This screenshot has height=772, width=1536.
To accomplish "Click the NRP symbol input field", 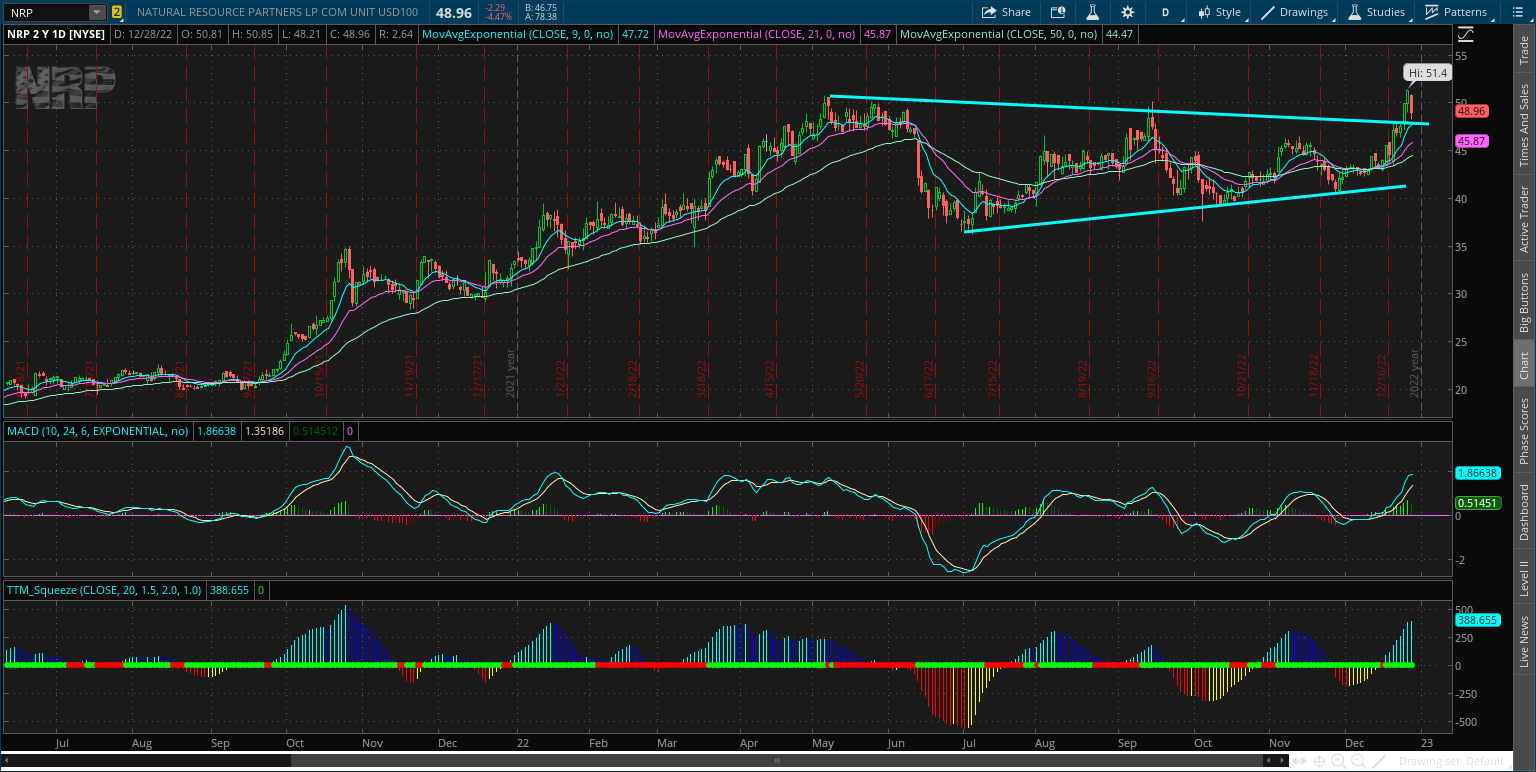I will click(47, 12).
